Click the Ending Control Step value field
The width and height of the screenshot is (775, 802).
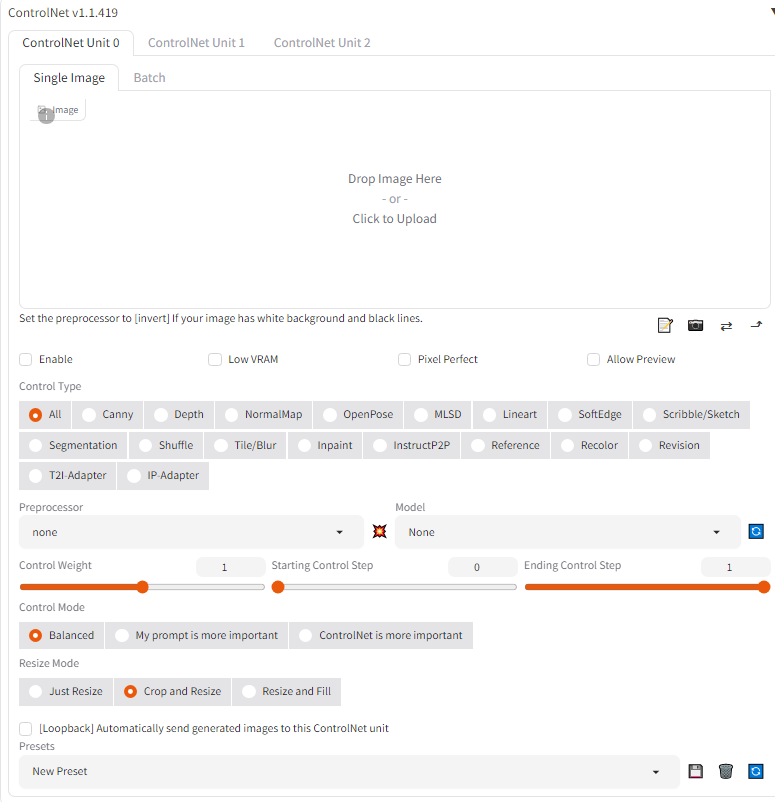pos(736,567)
